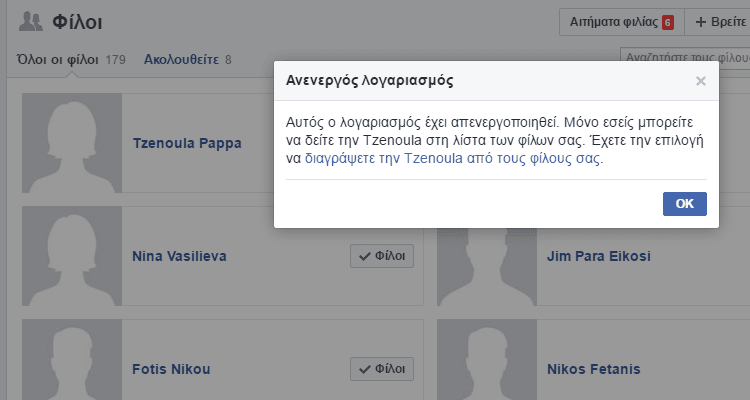Click Fotis Nikou's profile picture

pos(72,360)
